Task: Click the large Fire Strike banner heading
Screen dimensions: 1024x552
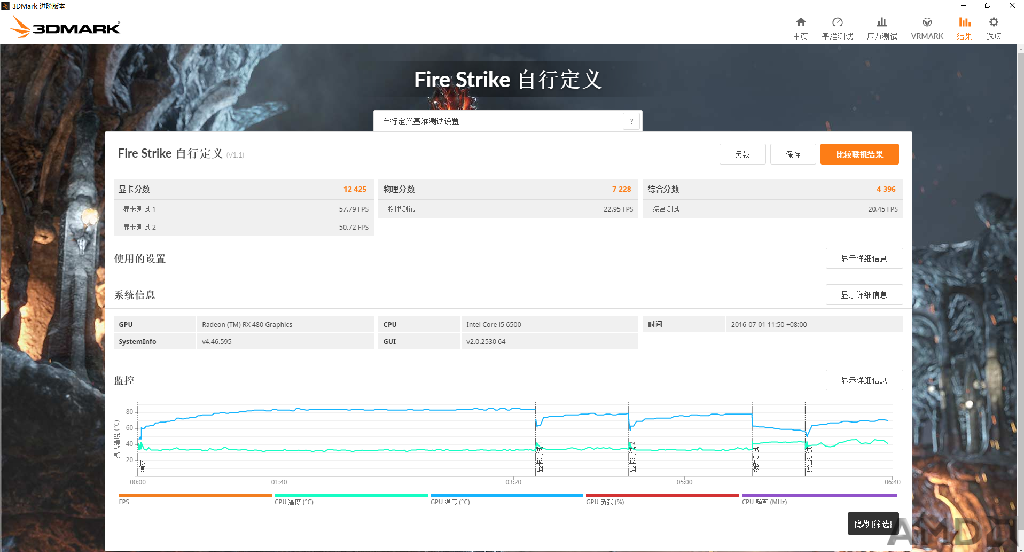Action: [x=507, y=80]
